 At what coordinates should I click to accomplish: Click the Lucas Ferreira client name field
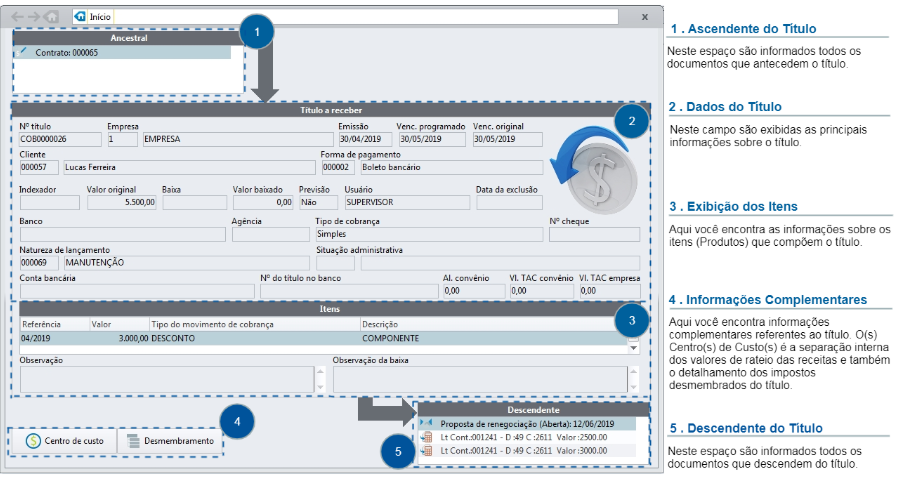(189, 168)
